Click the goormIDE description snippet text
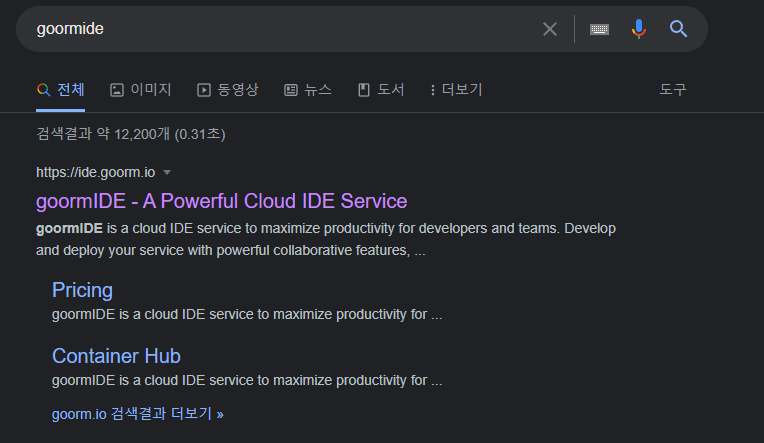Screen dimensions: 764x443 tap(326, 239)
